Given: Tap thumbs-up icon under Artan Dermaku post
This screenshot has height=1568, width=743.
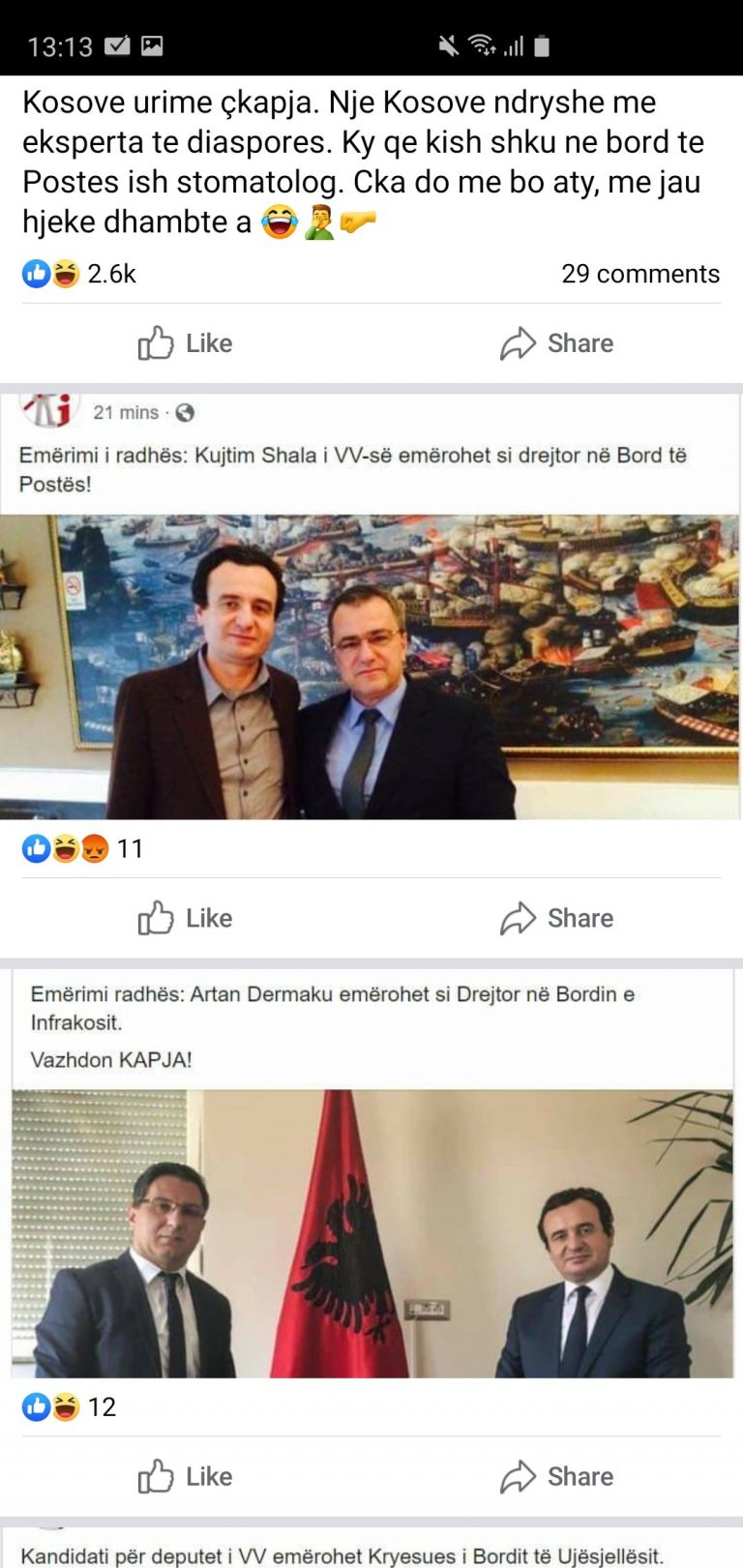Looking at the screenshot, I should (x=156, y=1476).
